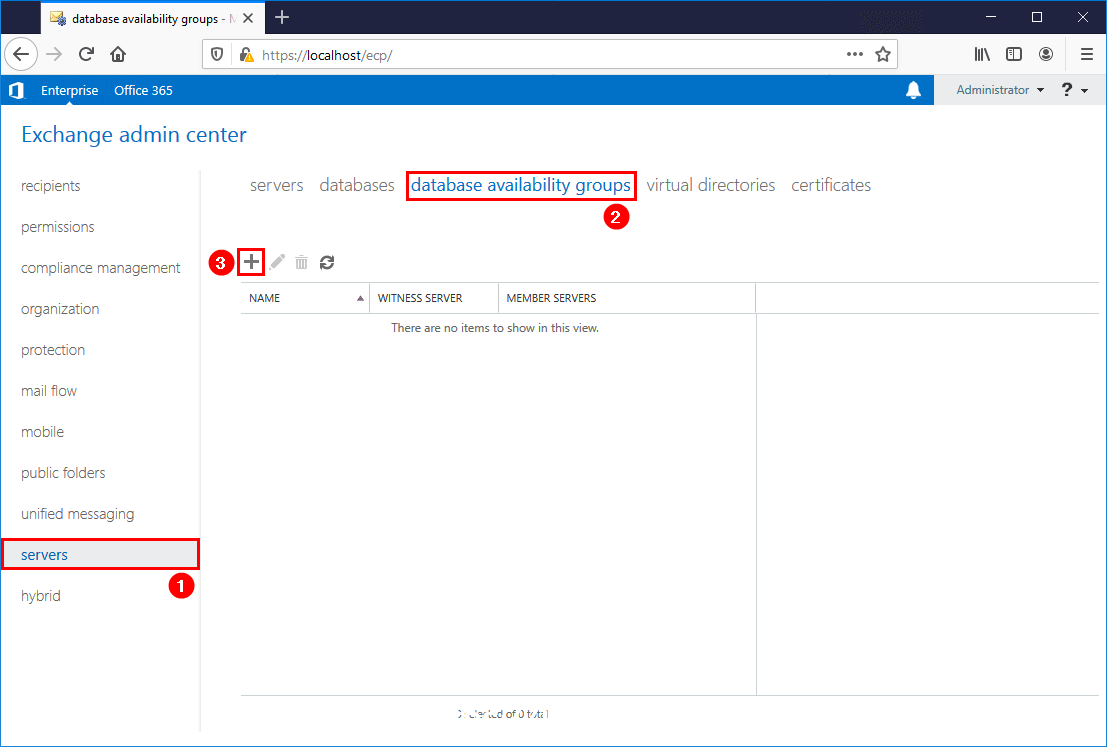Click the tracking protection shield icon
The width and height of the screenshot is (1107, 747).
click(217, 54)
